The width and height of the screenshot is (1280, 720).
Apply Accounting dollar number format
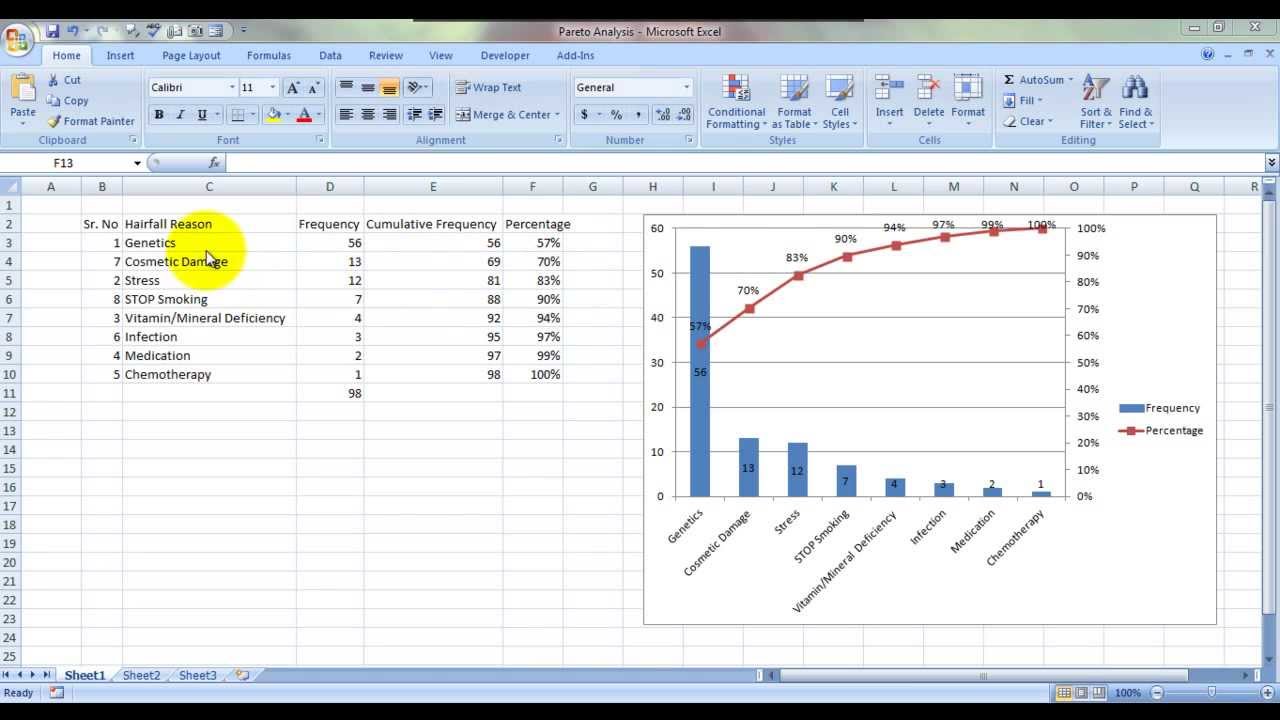584,115
